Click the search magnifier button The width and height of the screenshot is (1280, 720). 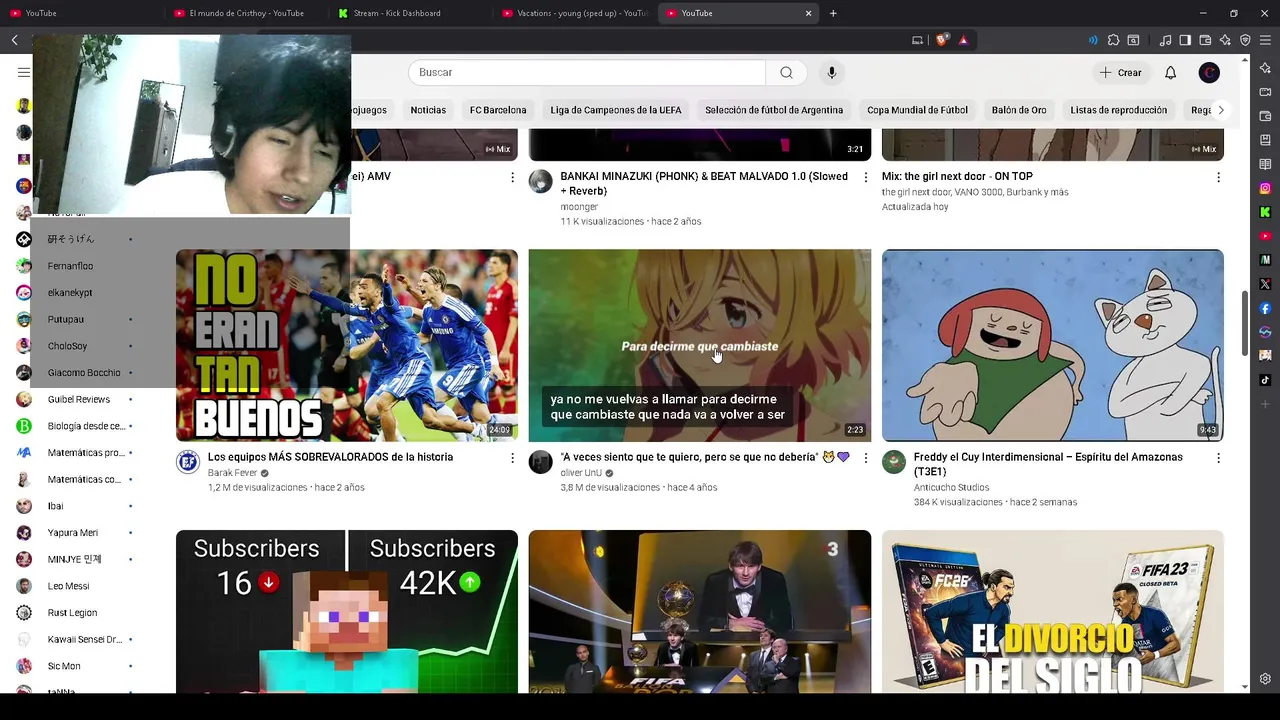[786, 72]
